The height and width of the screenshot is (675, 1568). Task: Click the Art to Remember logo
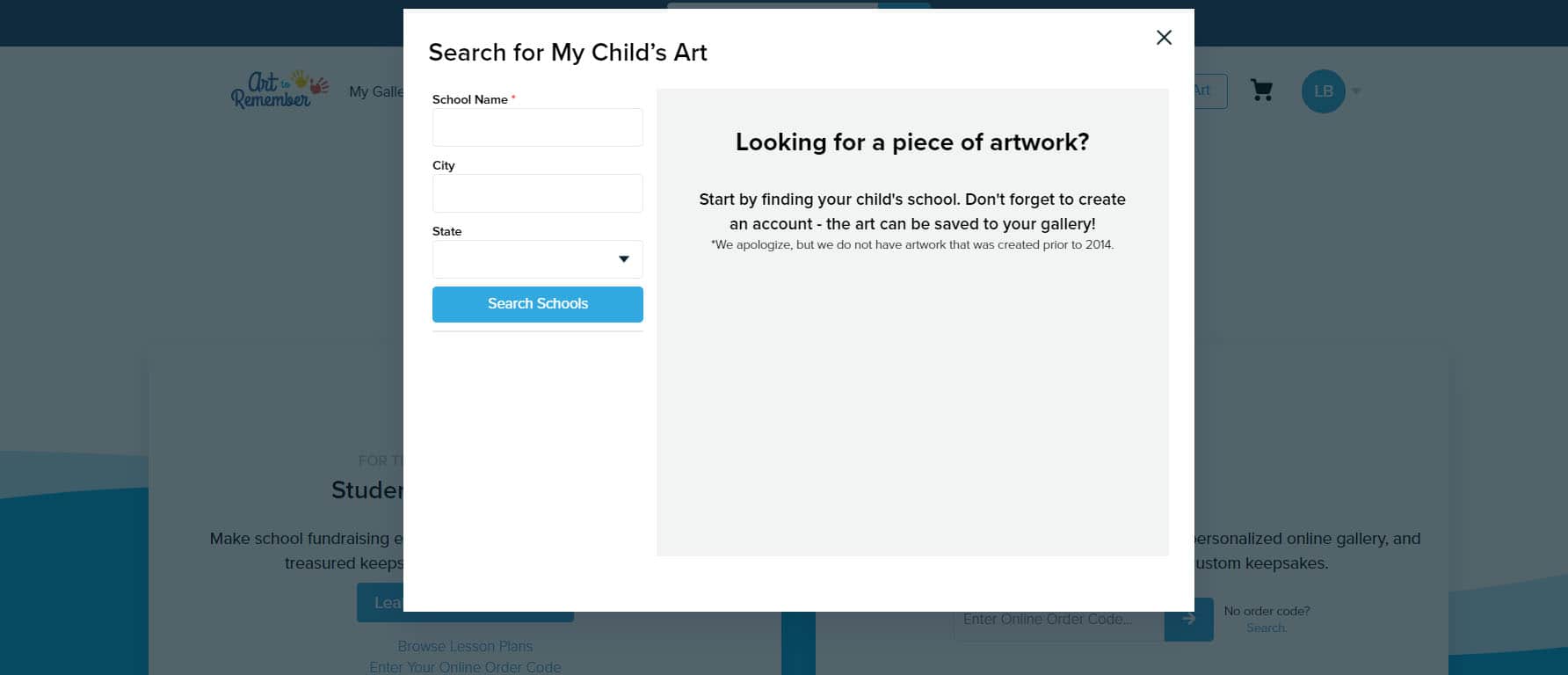(x=279, y=90)
